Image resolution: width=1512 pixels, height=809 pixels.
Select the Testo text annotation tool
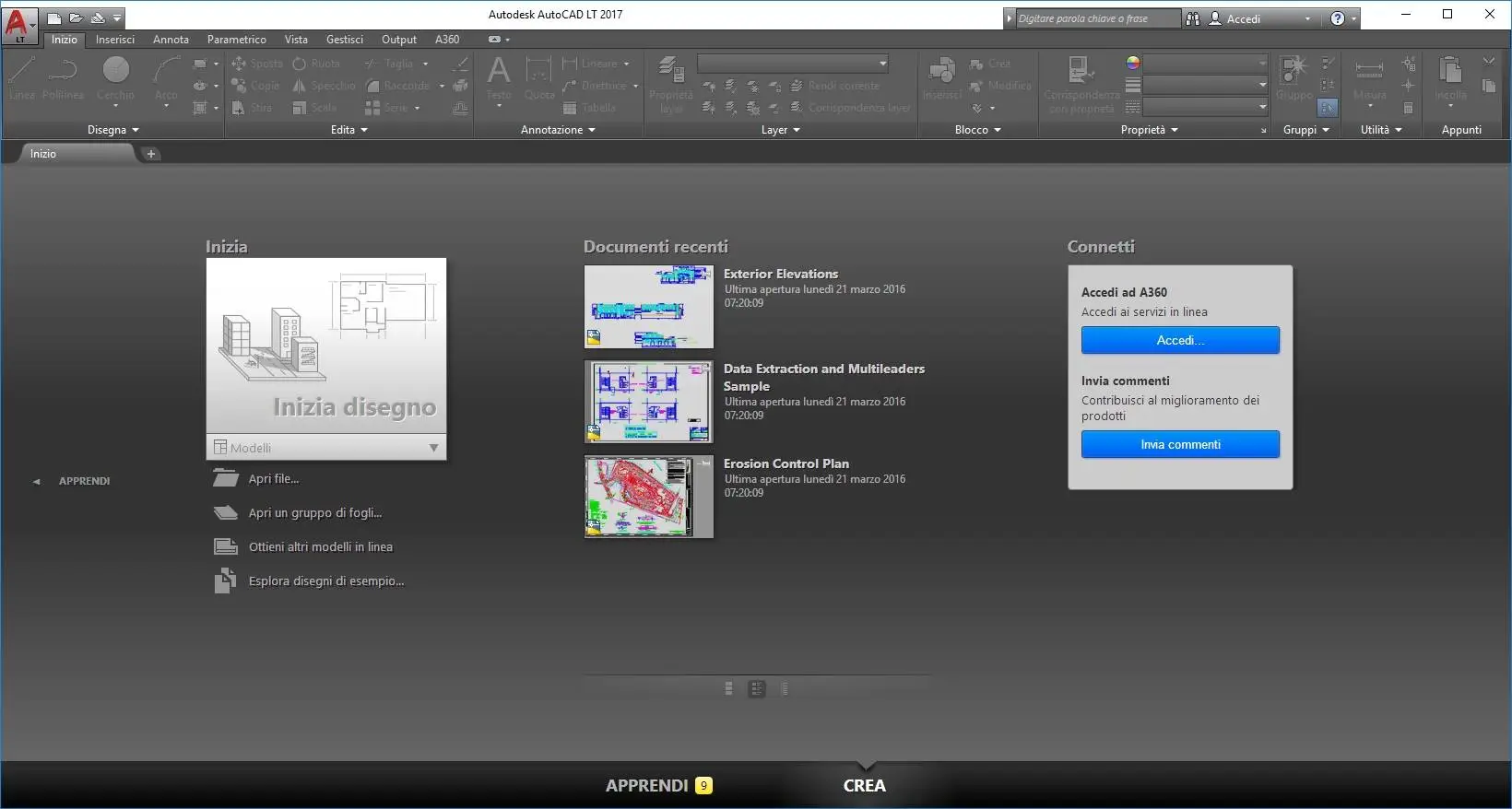click(499, 79)
